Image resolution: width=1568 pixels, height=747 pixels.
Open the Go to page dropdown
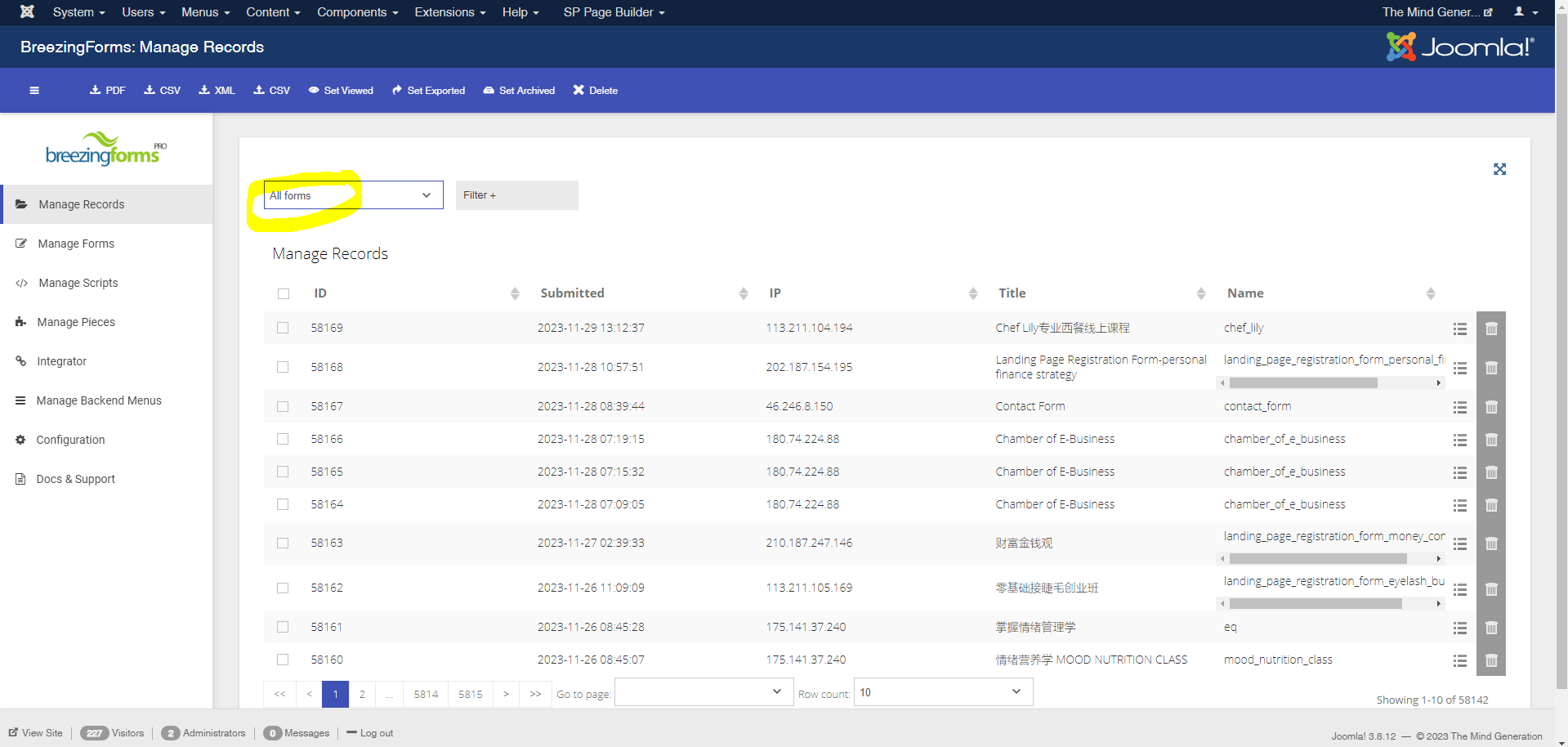[704, 692]
